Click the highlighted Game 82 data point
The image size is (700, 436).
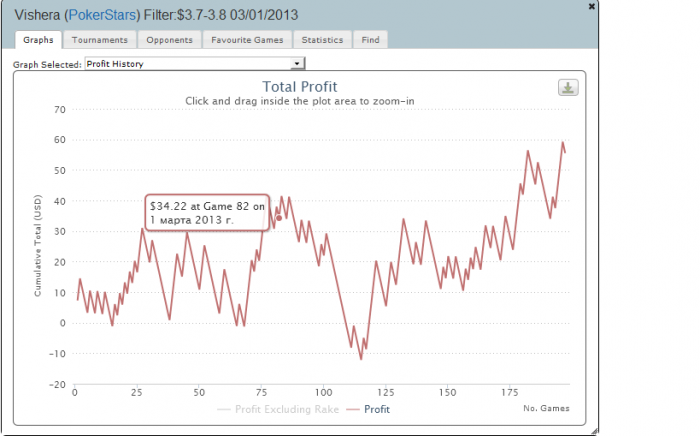coord(279,218)
